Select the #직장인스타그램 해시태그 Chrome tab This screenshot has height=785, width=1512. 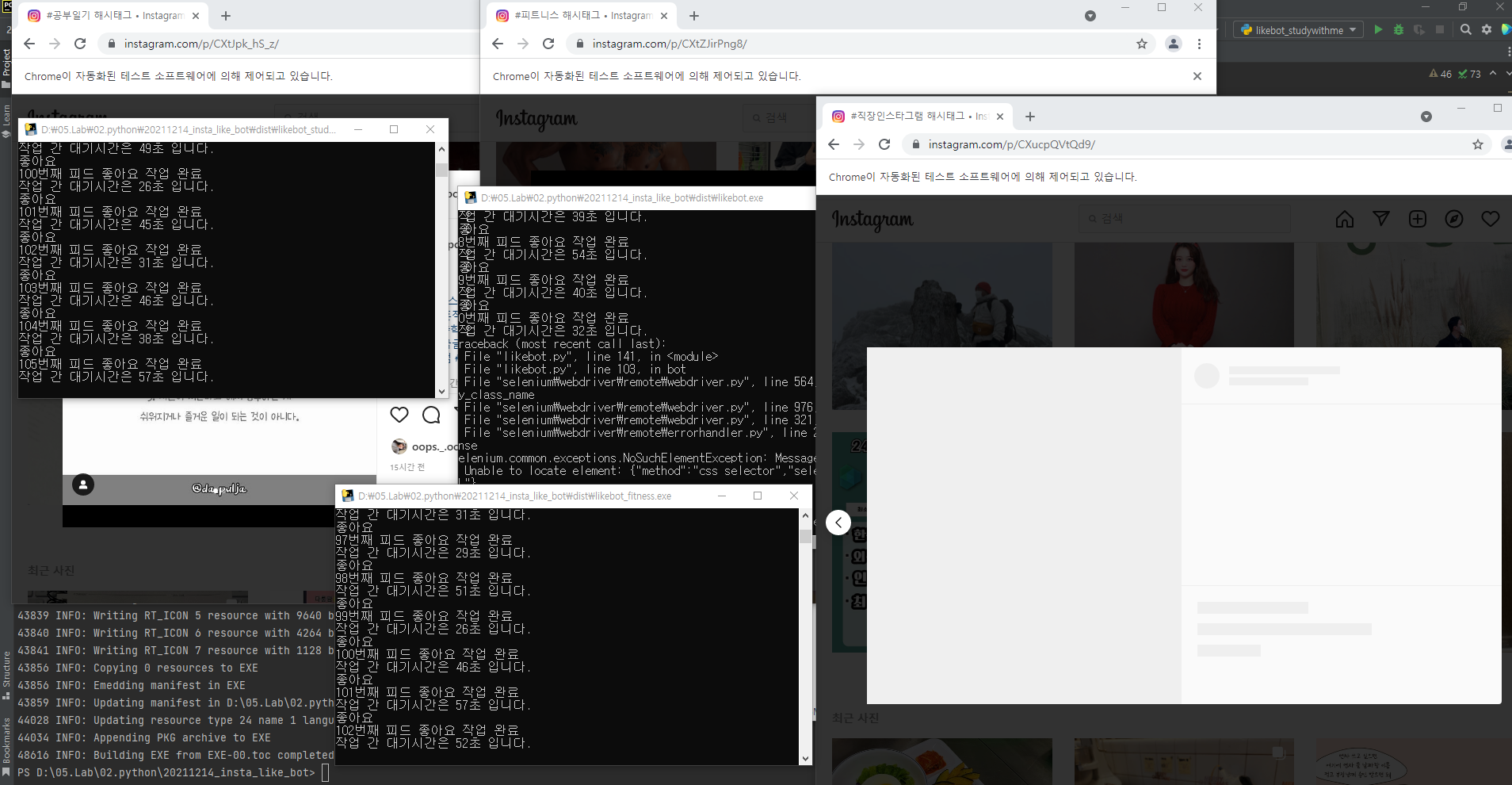918,117
